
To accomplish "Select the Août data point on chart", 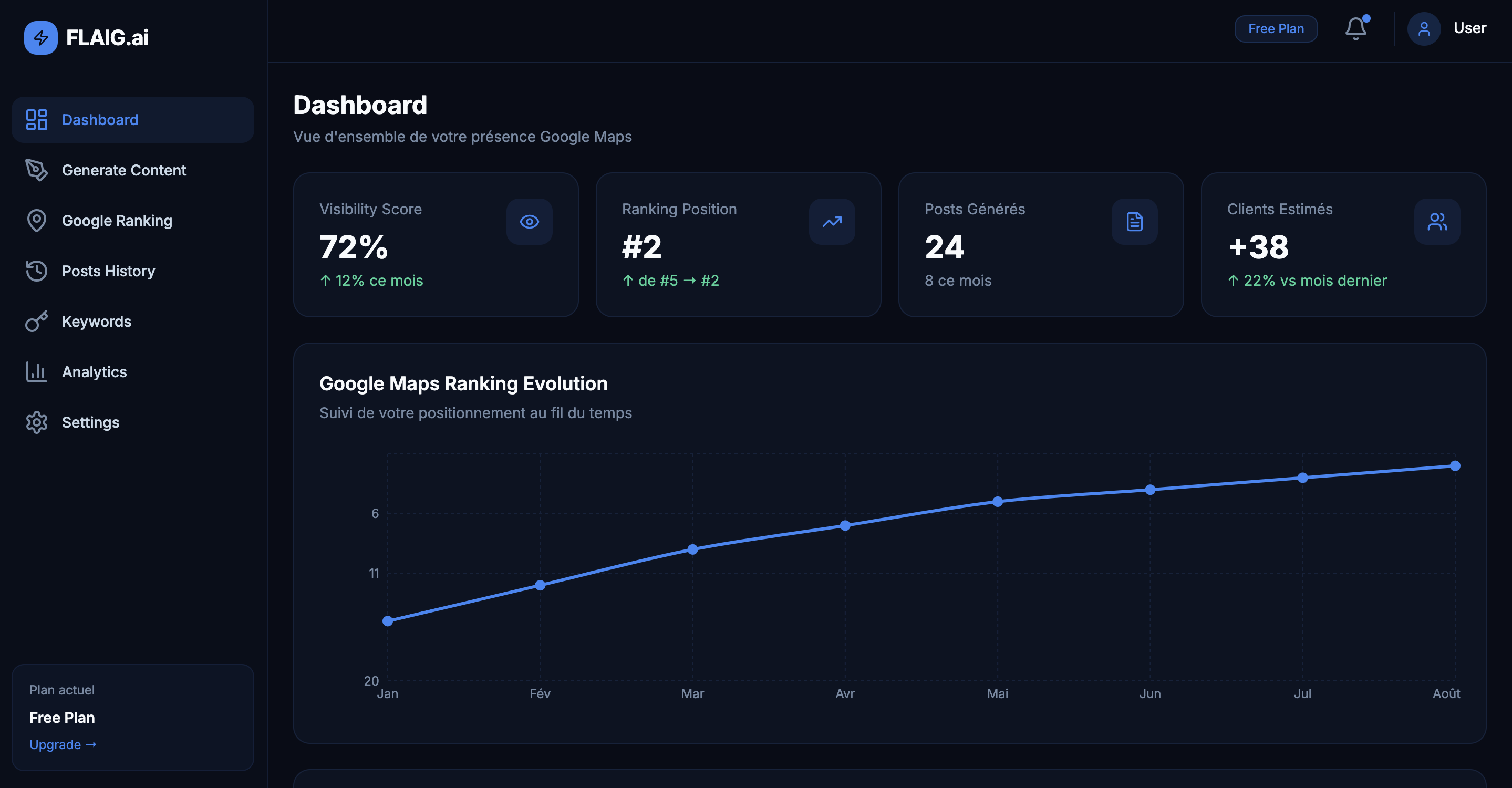I will click(x=1455, y=466).
